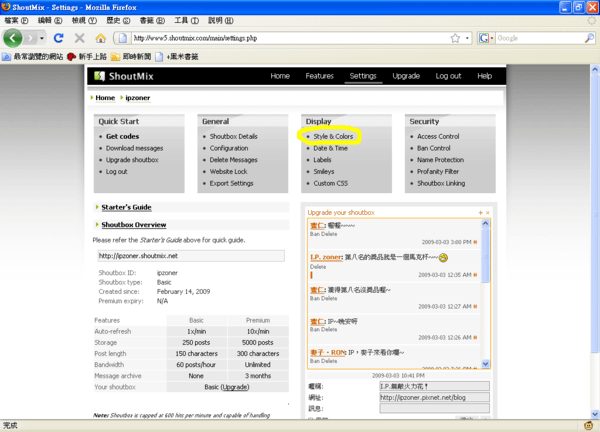Open Upgrade shoutbox link
Screen dimensions: 600x432
point(132,160)
